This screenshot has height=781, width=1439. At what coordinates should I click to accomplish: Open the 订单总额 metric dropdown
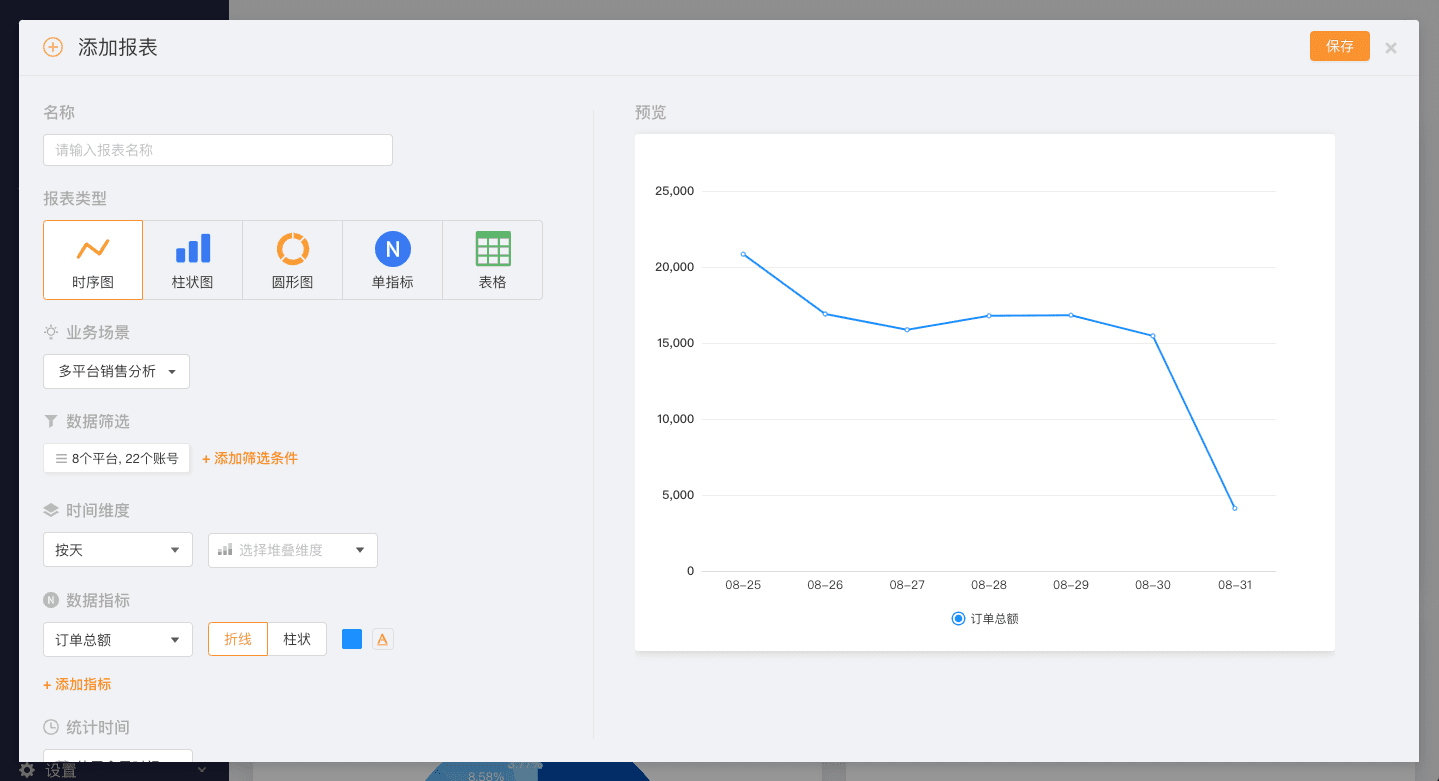118,640
